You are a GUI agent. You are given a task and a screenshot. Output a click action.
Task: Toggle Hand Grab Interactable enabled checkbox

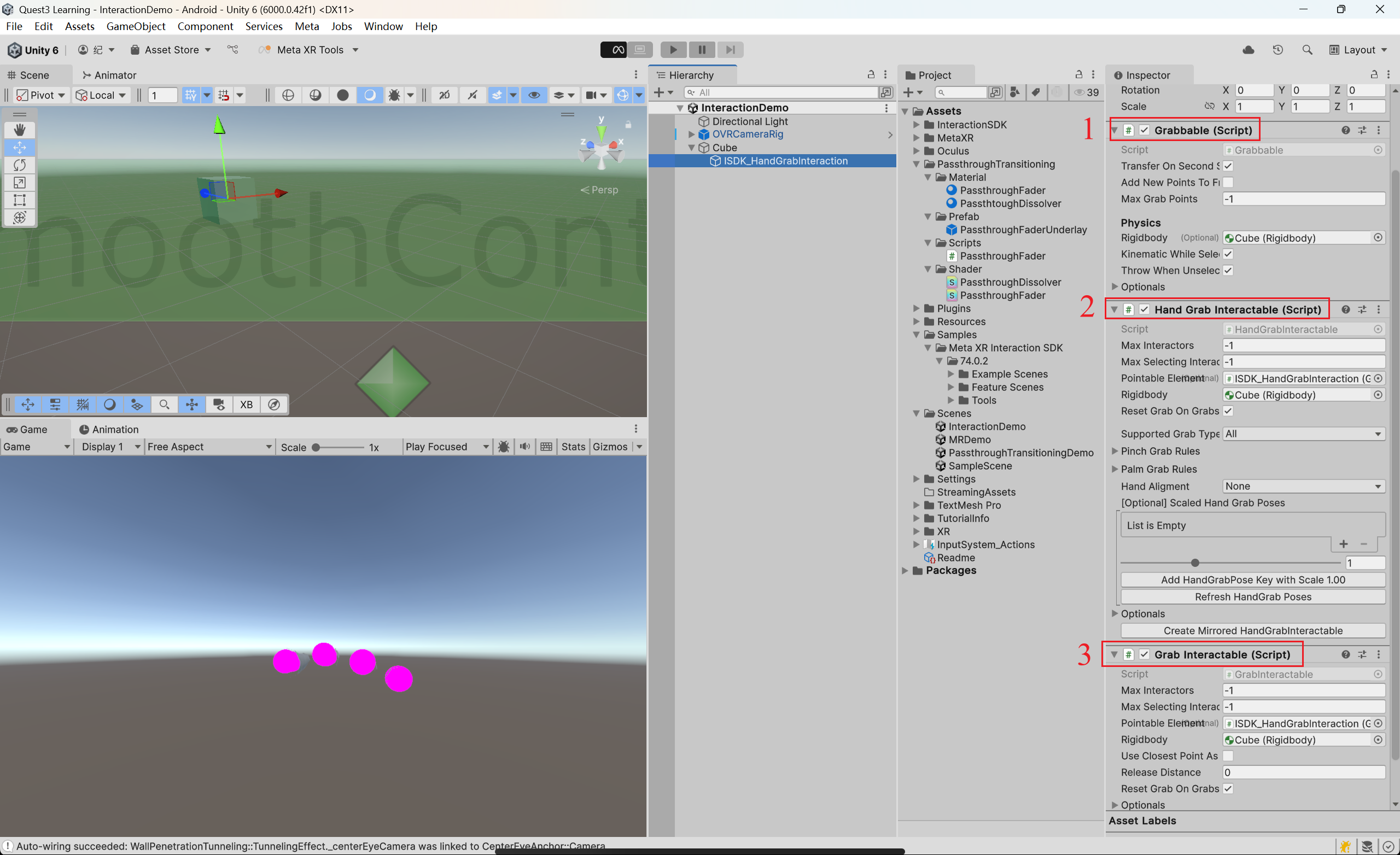[x=1144, y=309]
